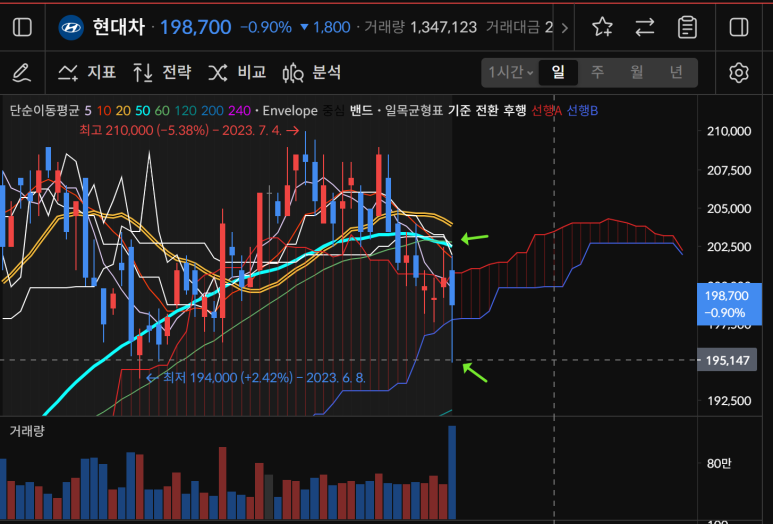Add stock to favorites star icon
The width and height of the screenshot is (773, 524).
click(602, 27)
